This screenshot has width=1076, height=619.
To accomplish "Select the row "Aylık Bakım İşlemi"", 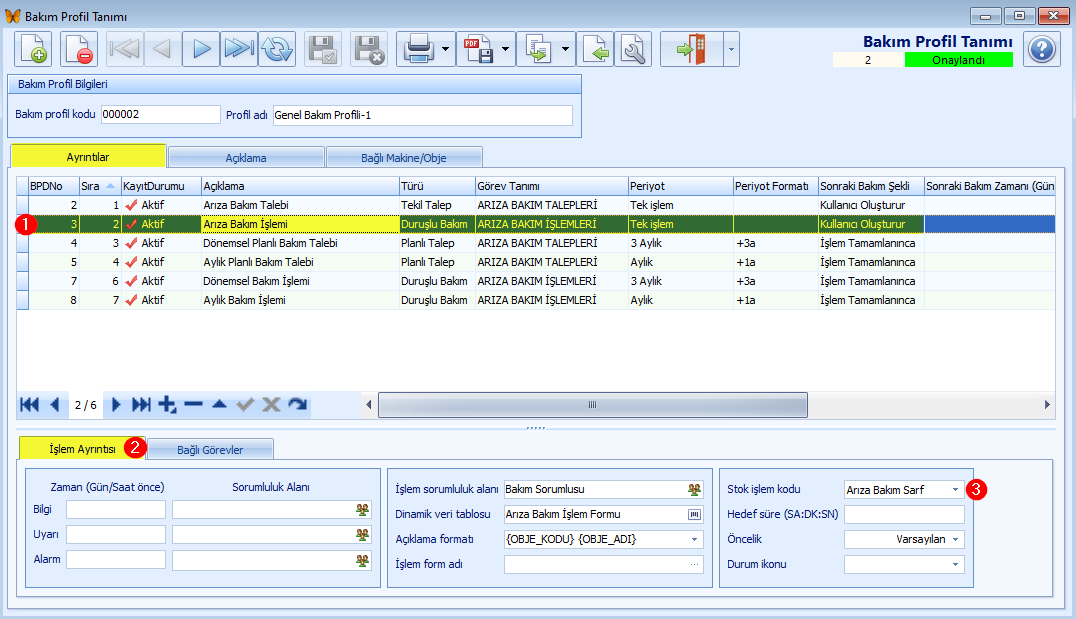I will click(535, 300).
